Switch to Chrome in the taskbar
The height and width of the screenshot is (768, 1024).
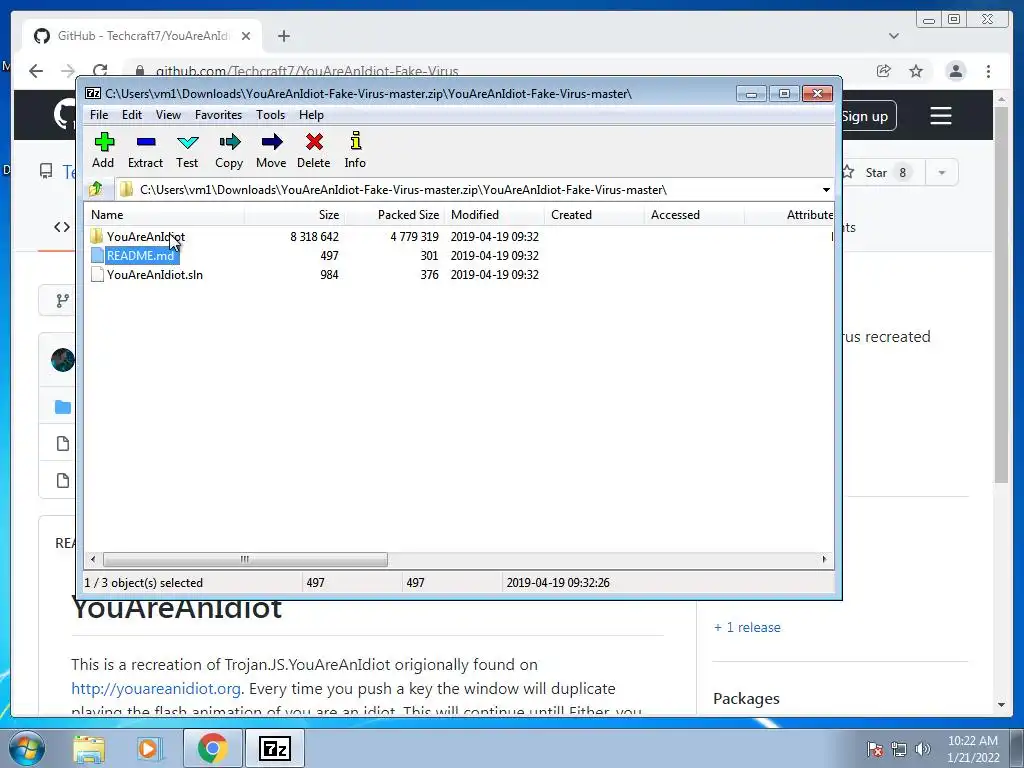[212, 748]
